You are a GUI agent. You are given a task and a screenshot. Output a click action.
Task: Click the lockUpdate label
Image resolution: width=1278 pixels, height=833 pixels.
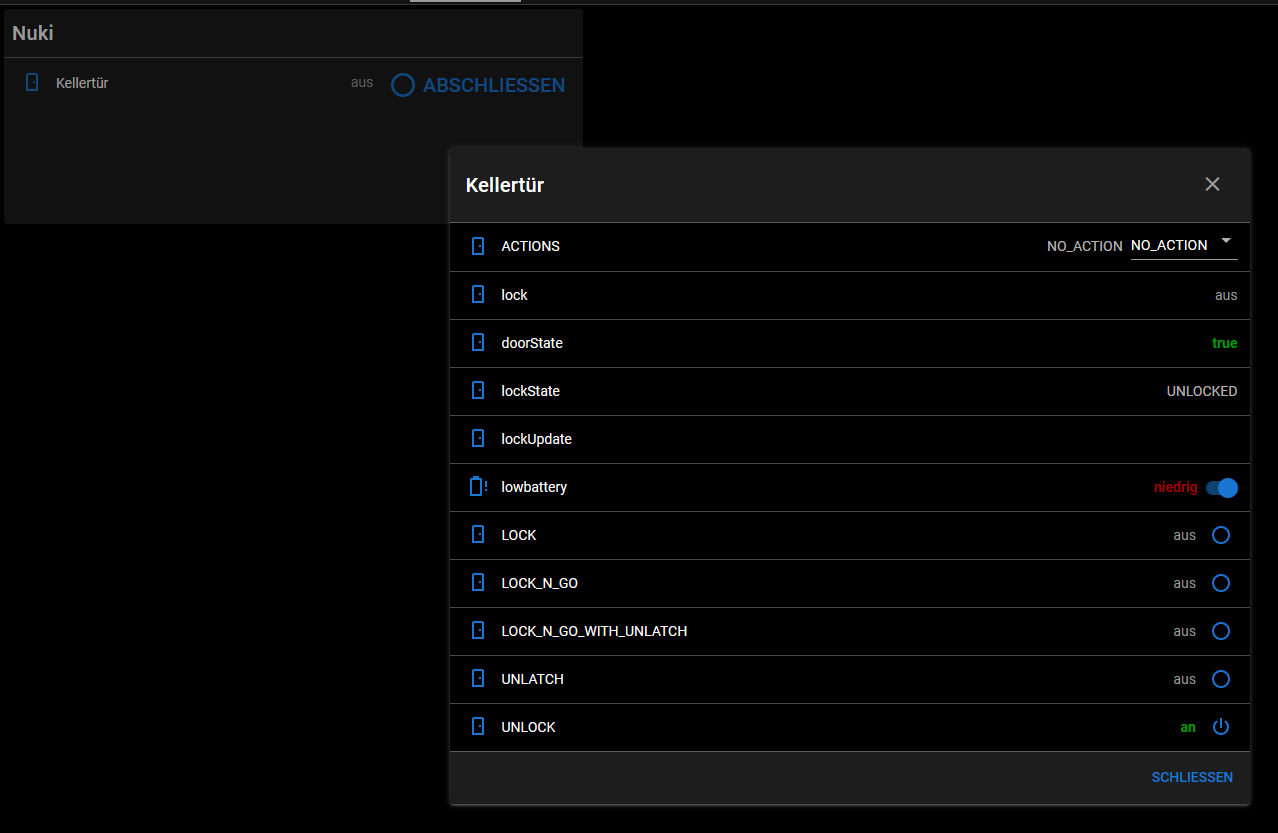(536, 439)
